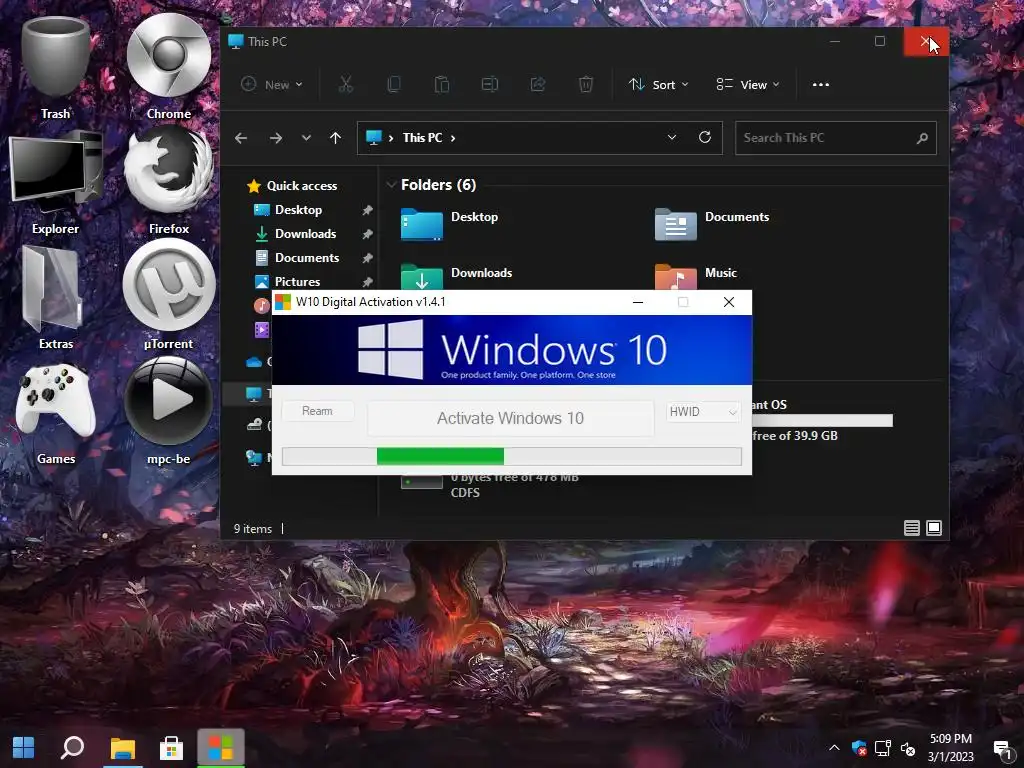Expand recent locations chevron
1024x768 pixels.
(x=306, y=138)
